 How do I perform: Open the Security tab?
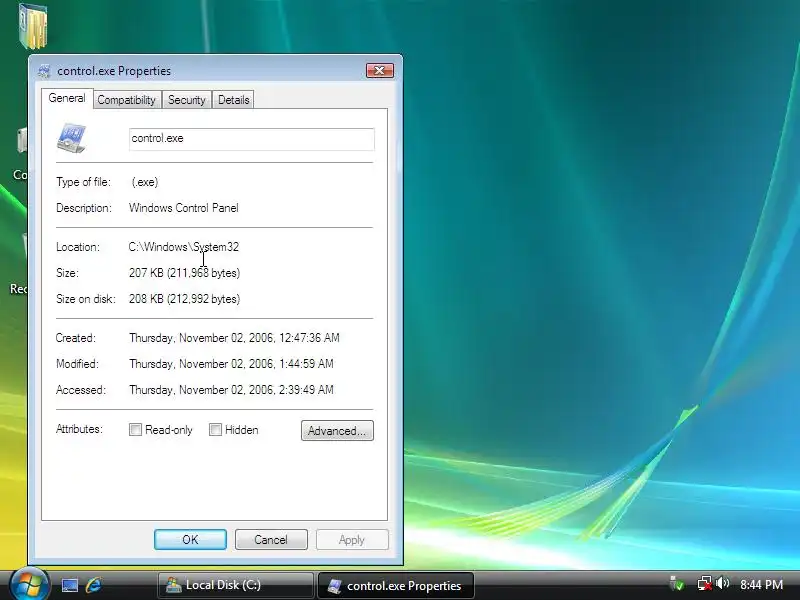[x=187, y=100]
